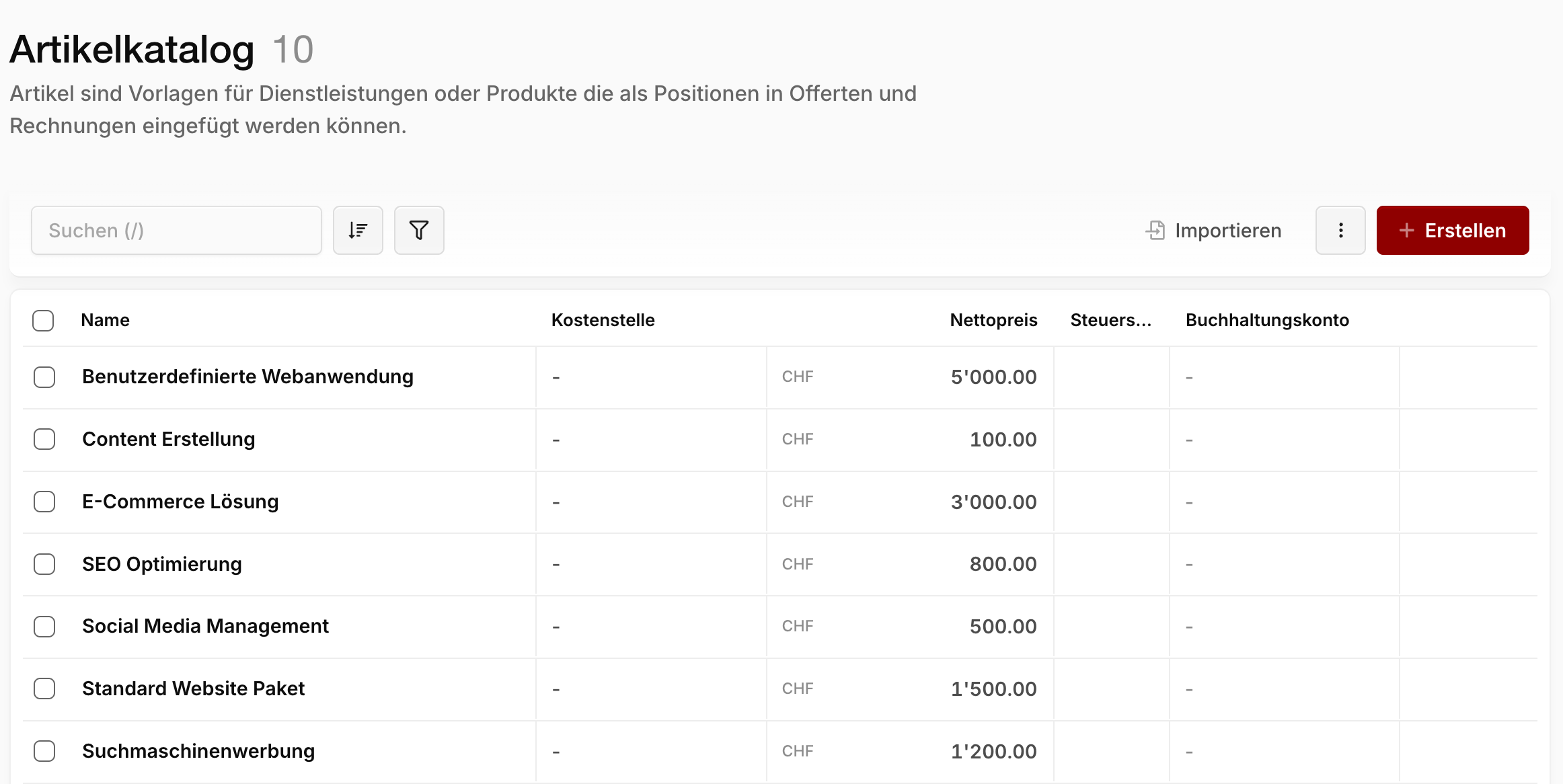Click the 800.00 price cell
The image size is (1563, 784).
click(x=1003, y=564)
